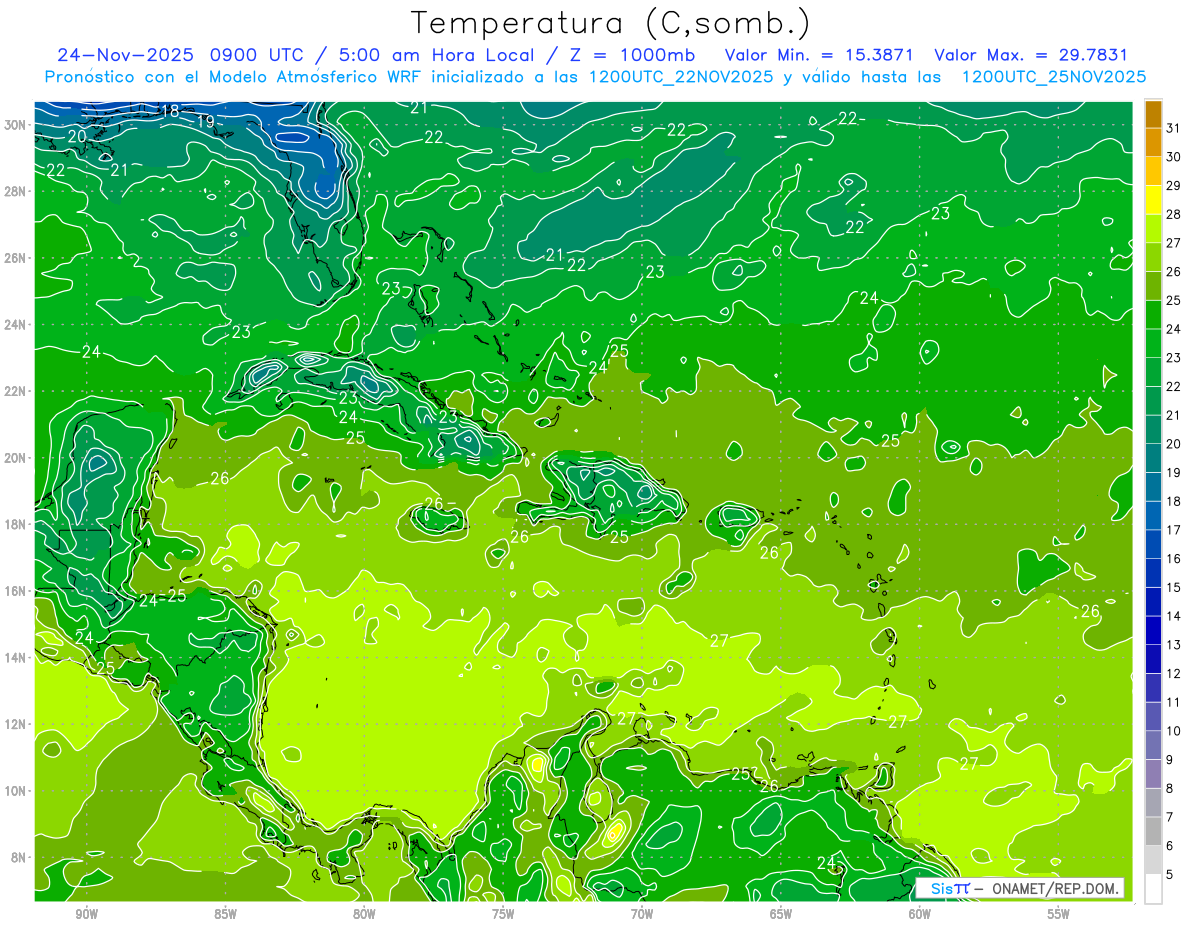Click the "18" contour label on the map

coord(170,111)
